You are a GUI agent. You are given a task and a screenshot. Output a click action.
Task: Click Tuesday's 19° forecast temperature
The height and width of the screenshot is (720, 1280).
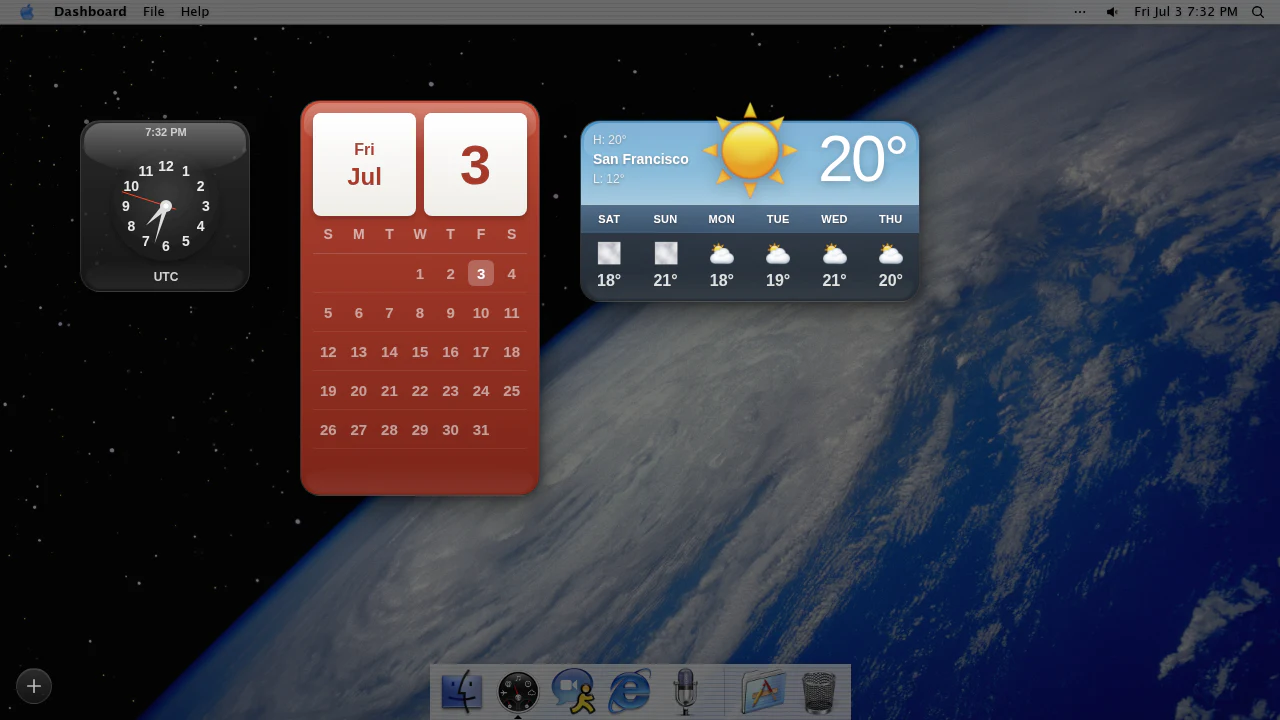coord(778,281)
